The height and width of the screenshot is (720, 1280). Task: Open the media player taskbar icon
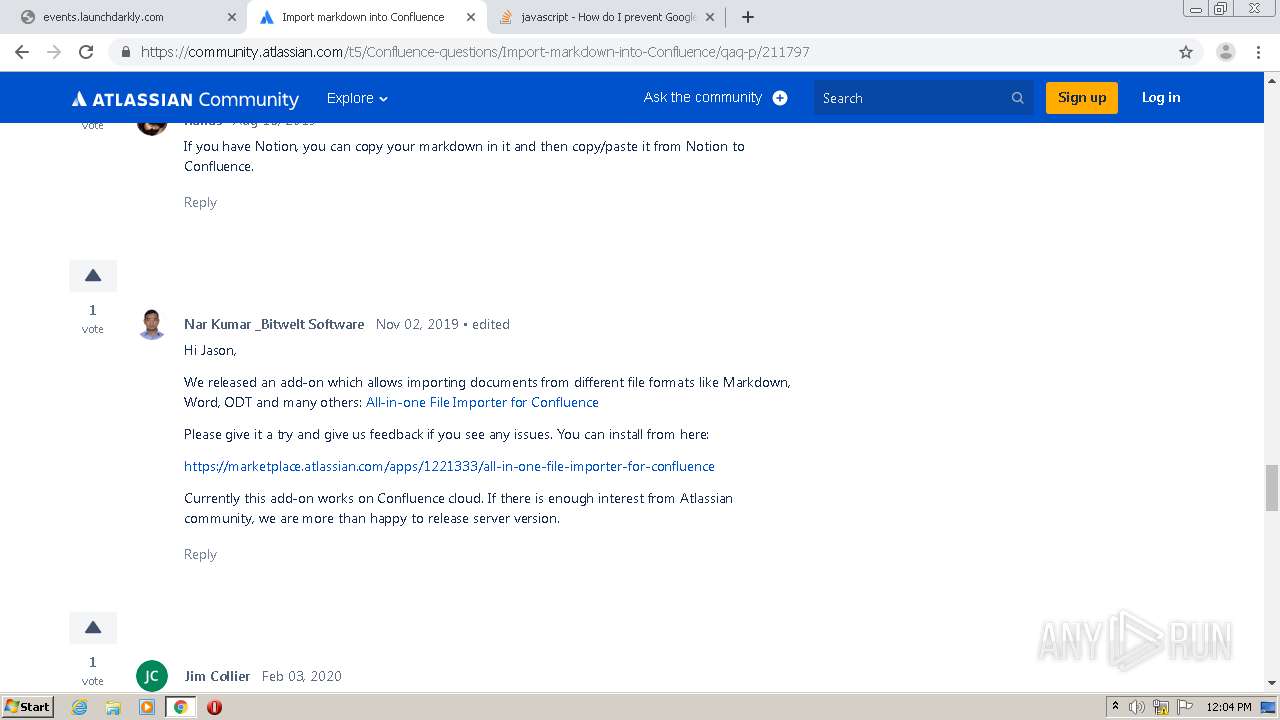click(147, 707)
